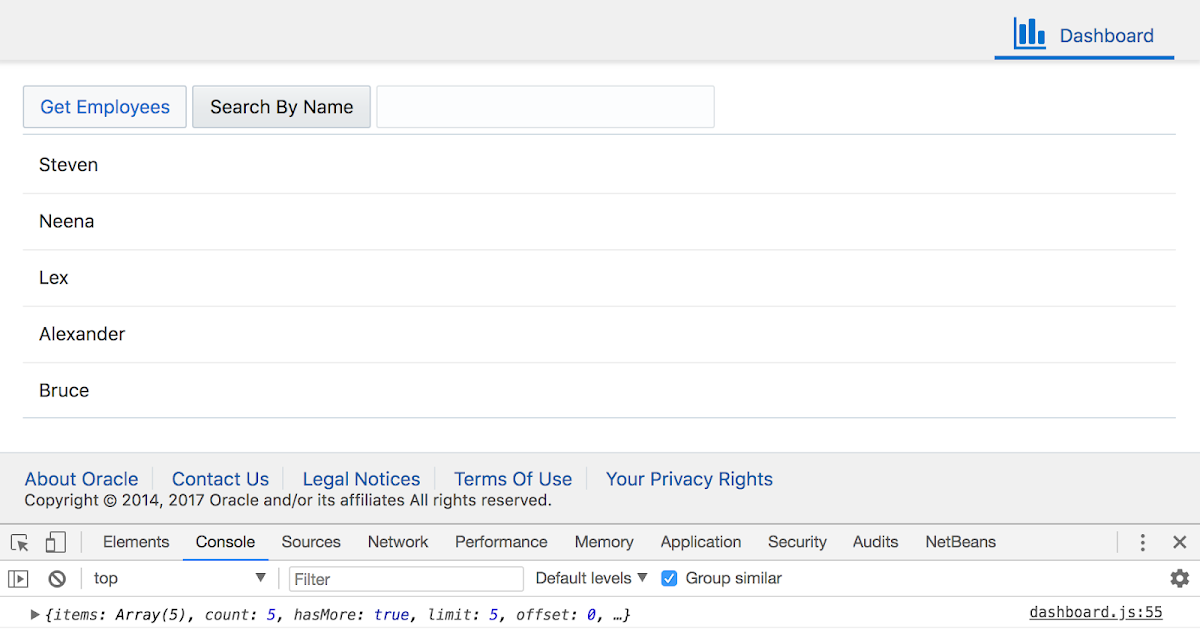Switch to the Elements tab

pos(136,541)
